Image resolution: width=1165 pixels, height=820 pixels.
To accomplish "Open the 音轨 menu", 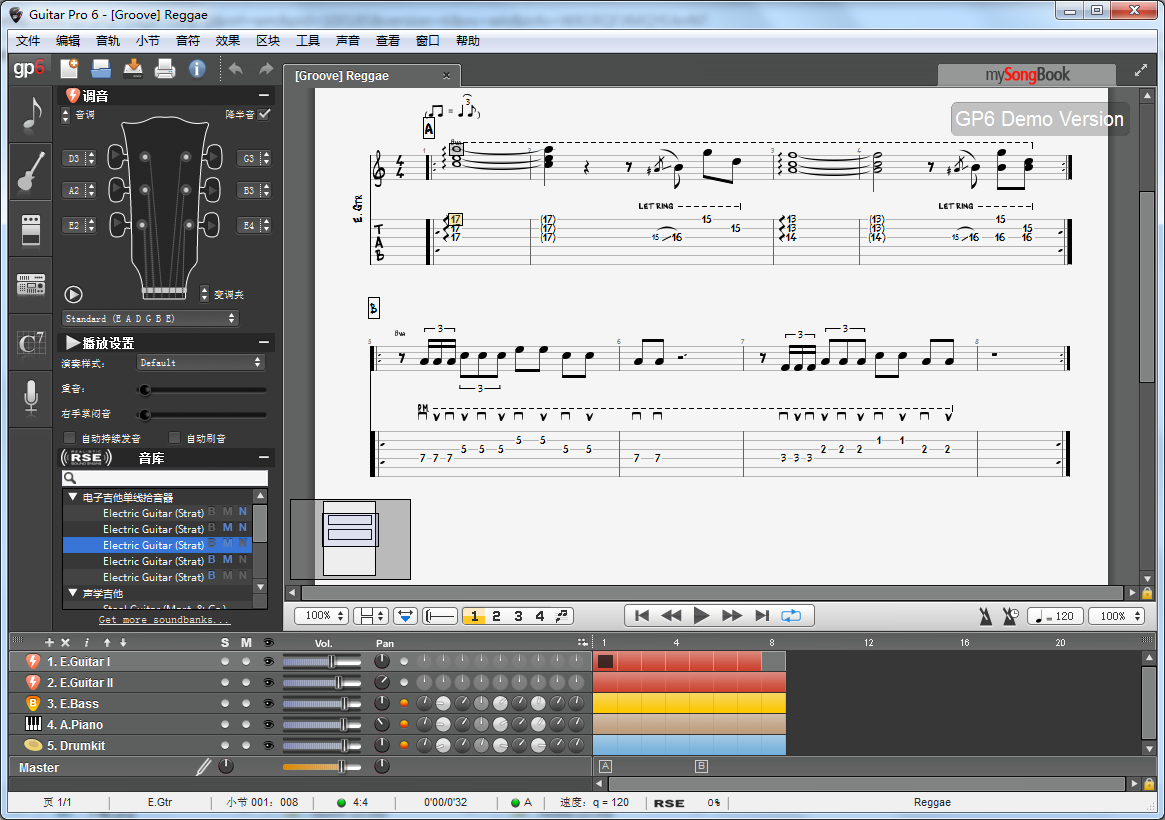I will pos(108,41).
